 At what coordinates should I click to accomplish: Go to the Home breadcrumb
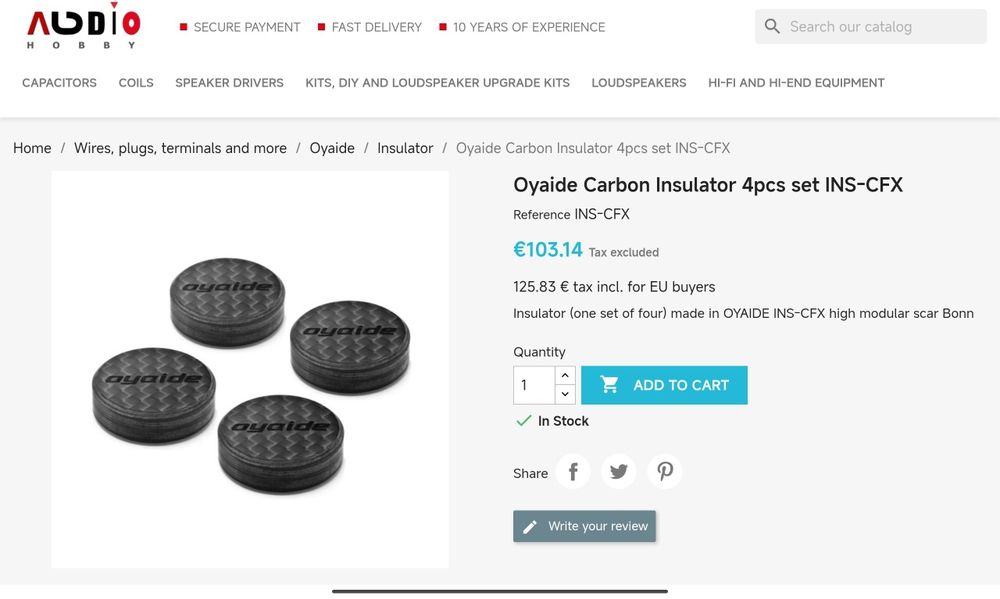click(x=32, y=148)
